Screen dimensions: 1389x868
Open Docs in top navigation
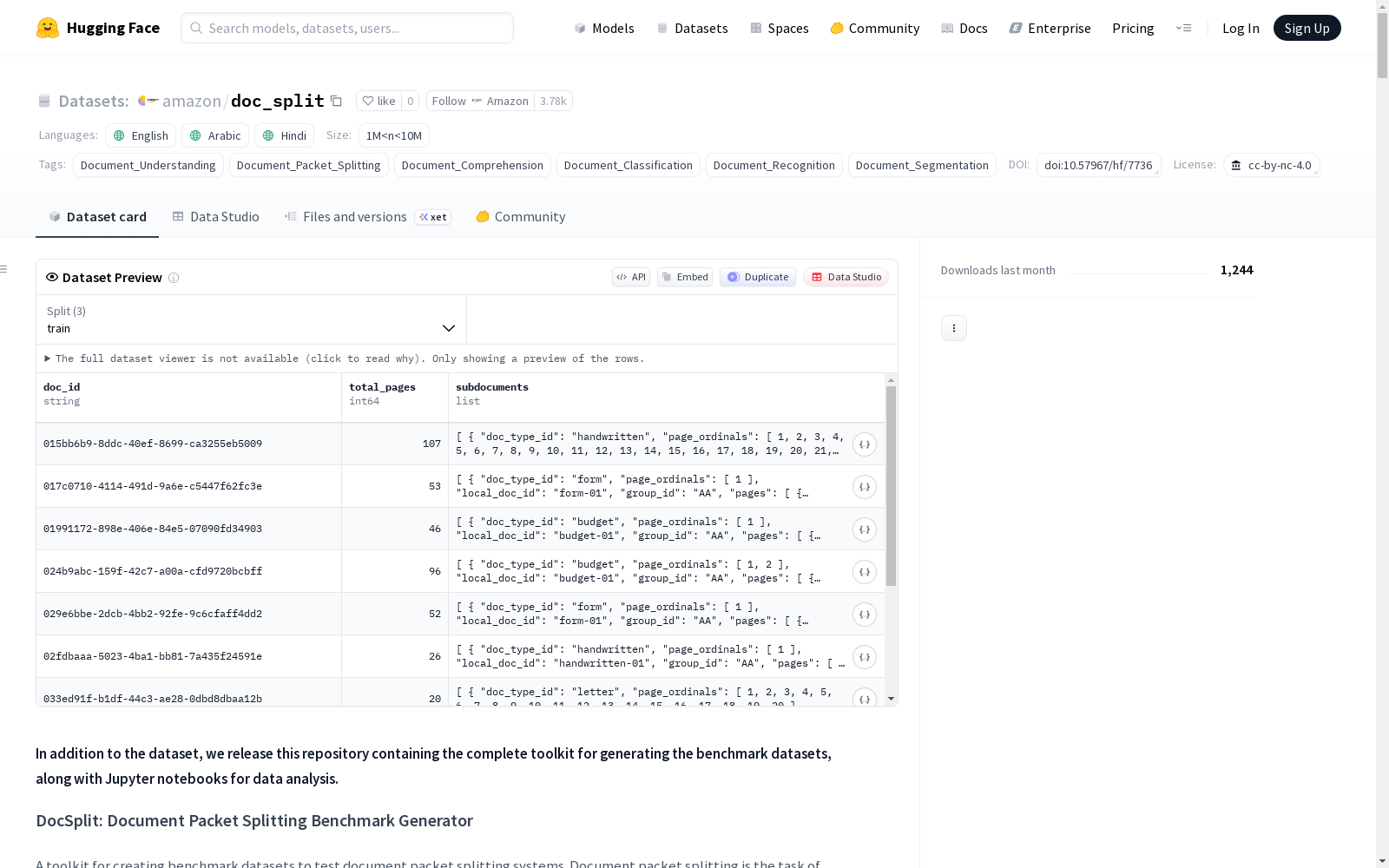[x=964, y=28]
